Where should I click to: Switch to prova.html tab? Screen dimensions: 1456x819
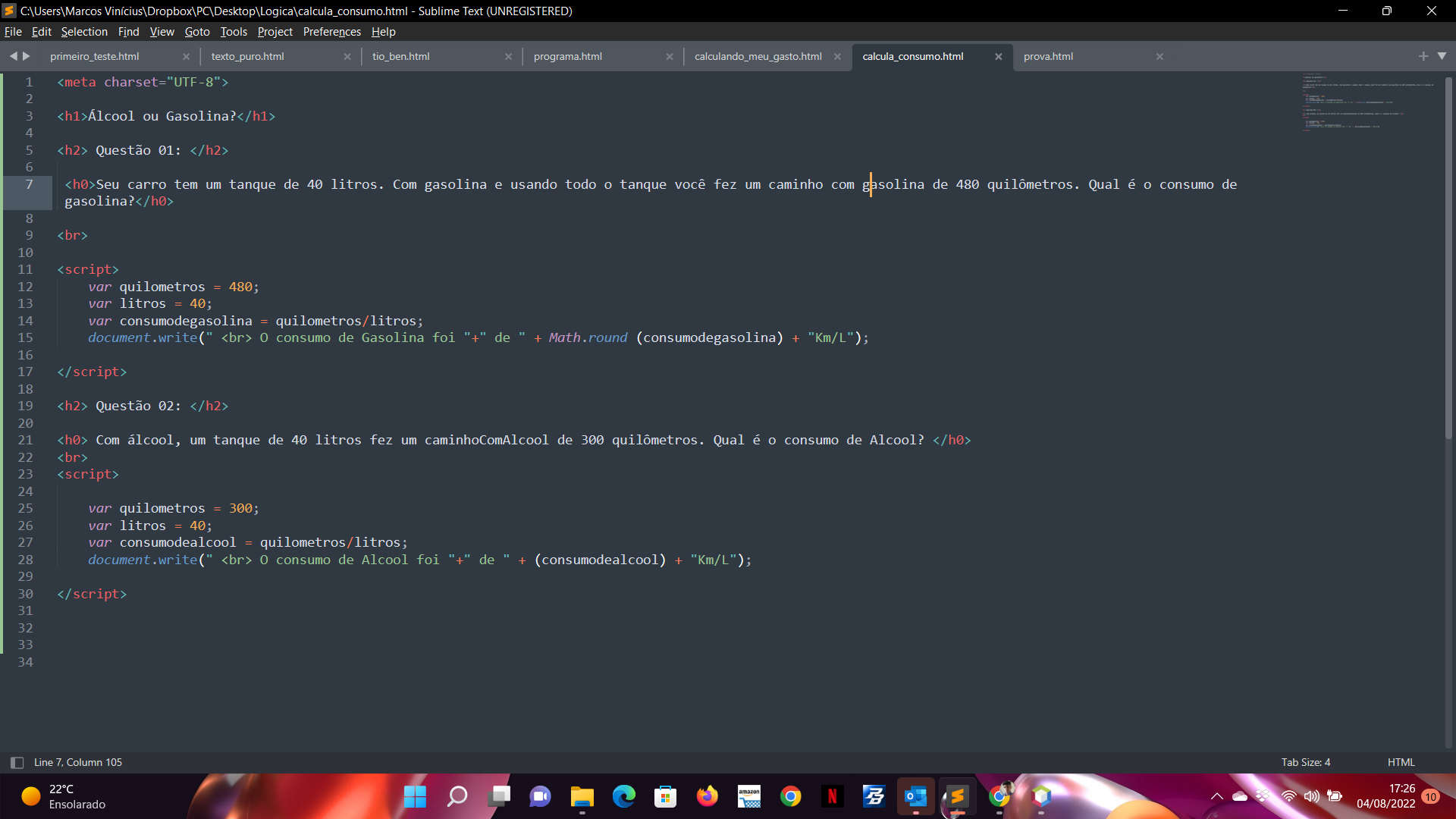1048,57
